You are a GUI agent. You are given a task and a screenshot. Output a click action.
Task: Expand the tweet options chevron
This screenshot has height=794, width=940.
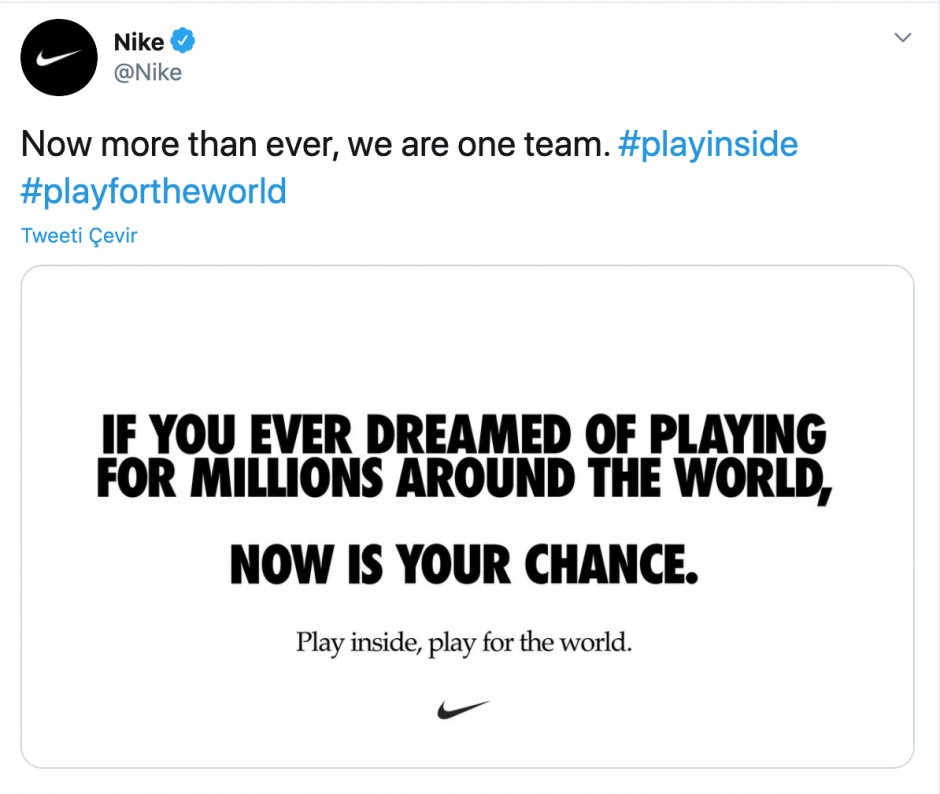903,38
